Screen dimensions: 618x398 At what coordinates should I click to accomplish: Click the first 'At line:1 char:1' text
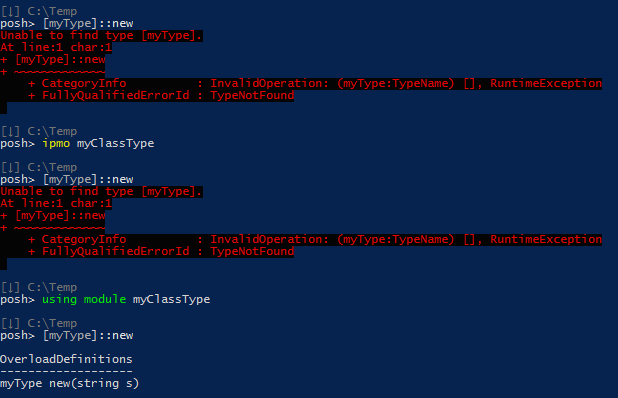coord(56,48)
